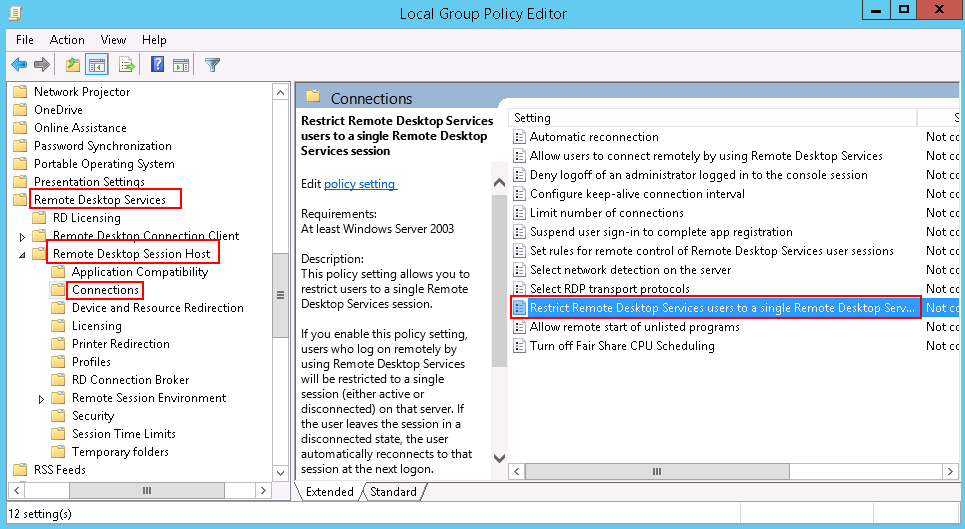Image resolution: width=965 pixels, height=529 pixels.
Task: Select Printer Redirection tree item
Action: tap(121, 344)
